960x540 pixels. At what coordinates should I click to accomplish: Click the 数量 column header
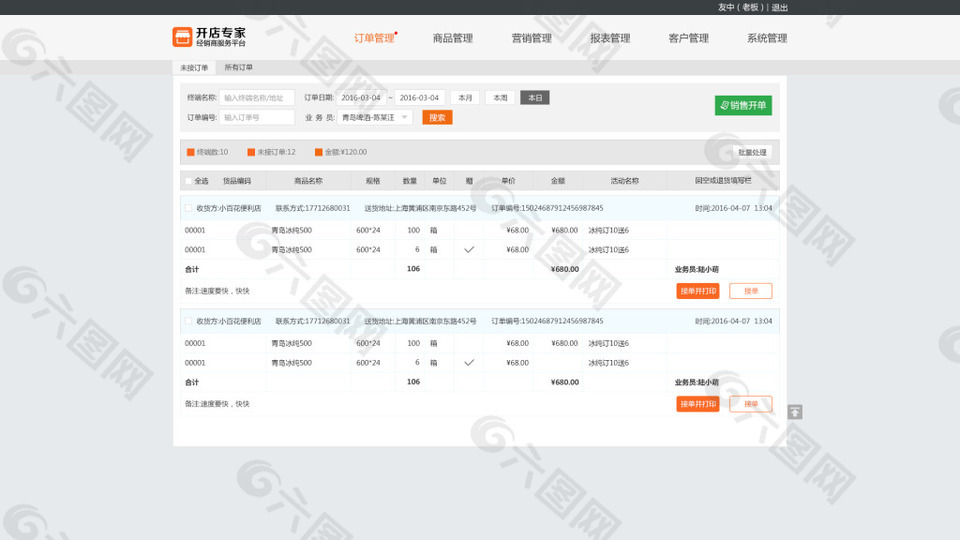[x=410, y=181]
